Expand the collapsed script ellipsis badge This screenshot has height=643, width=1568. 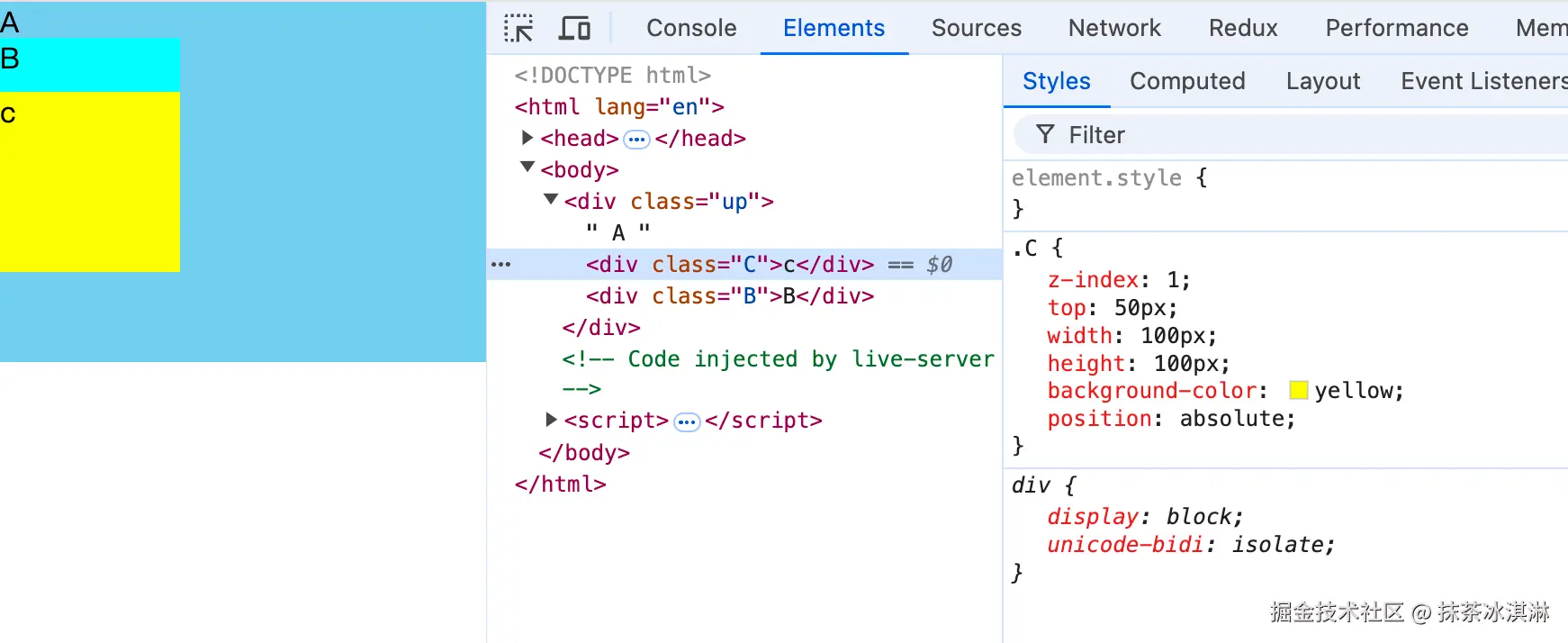point(687,421)
